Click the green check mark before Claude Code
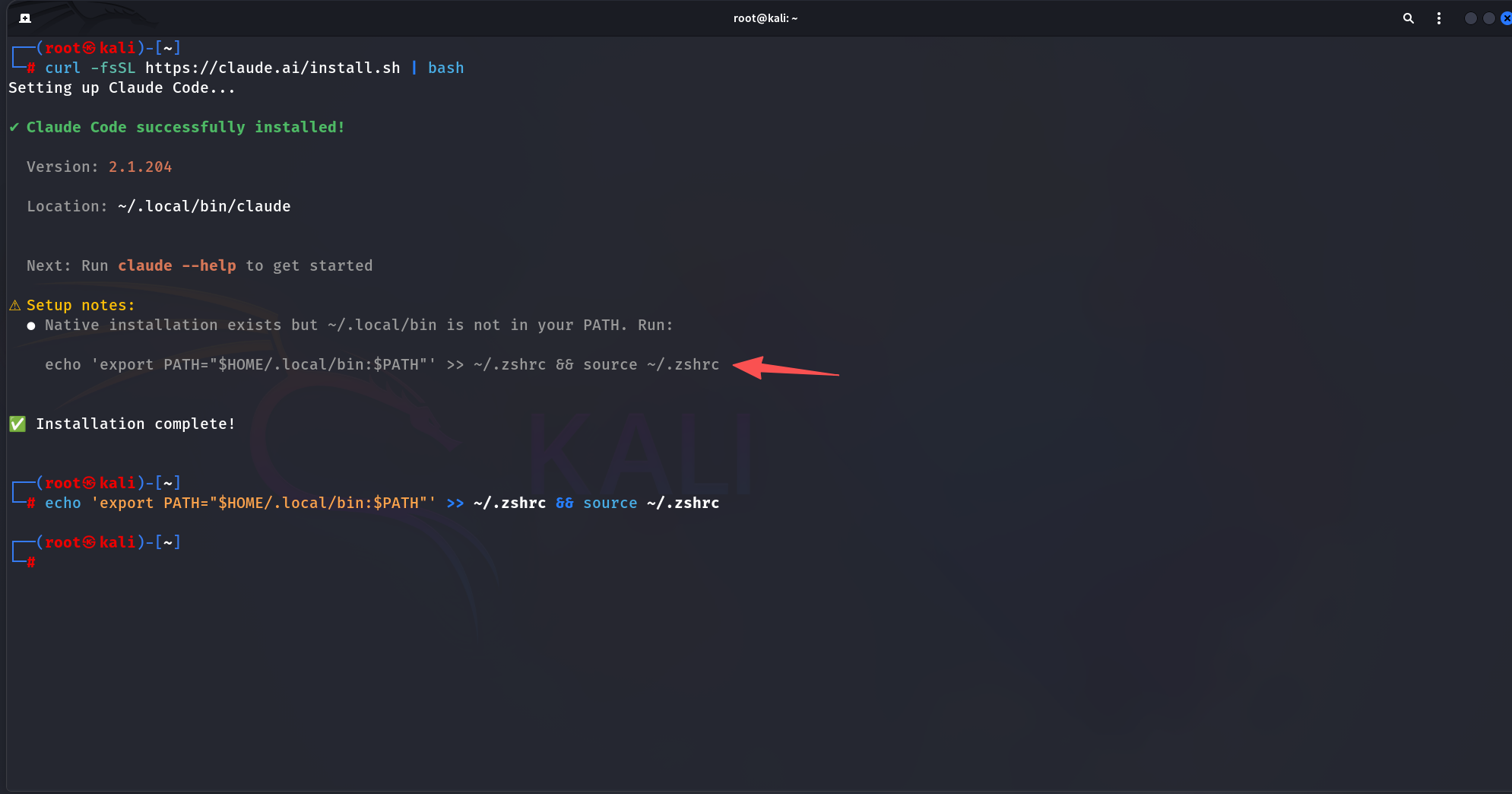Screen dimensions: 1512x794 (x=14, y=127)
